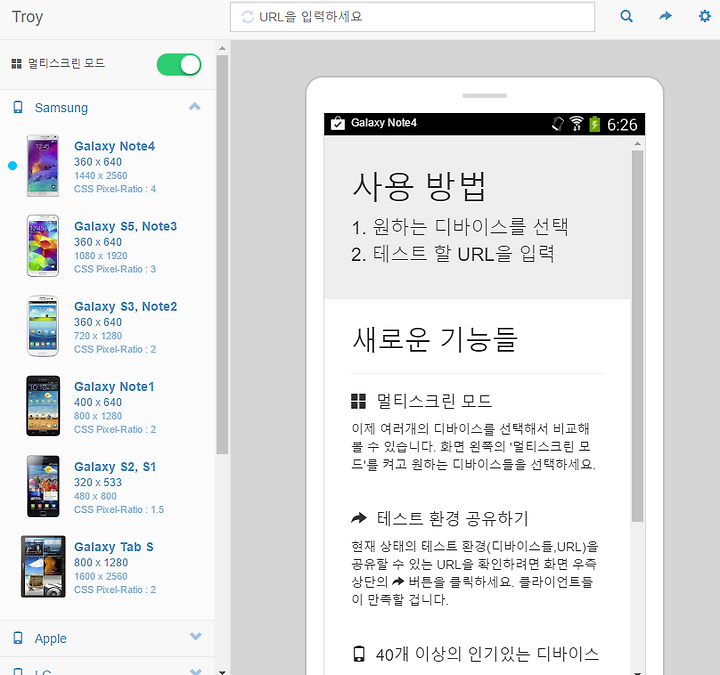This screenshot has height=675, width=720.
Task: Click text CSS Pixel-Ratio : 1.5
Action: coord(119,509)
